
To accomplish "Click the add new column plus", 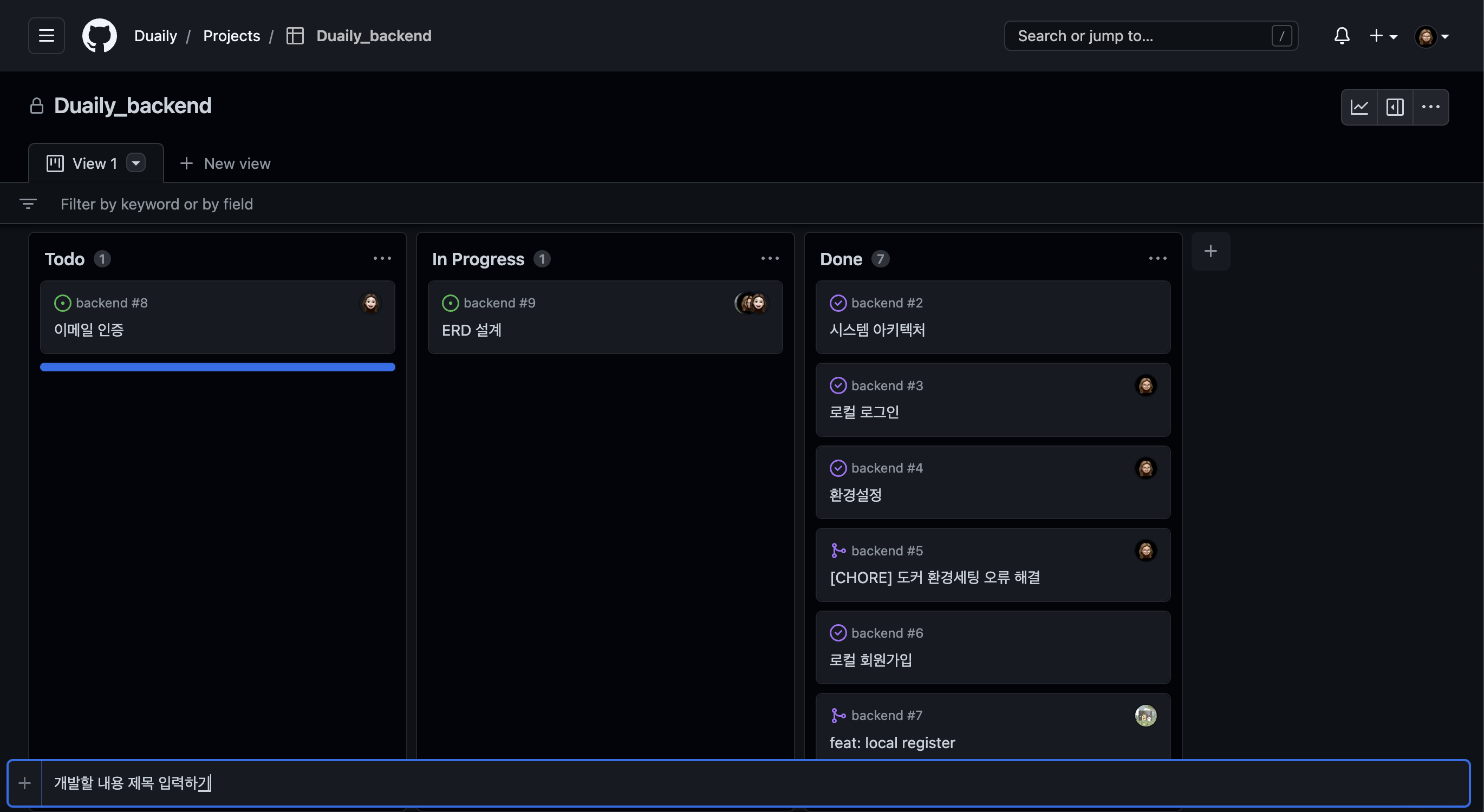I will pyautogui.click(x=1210, y=251).
